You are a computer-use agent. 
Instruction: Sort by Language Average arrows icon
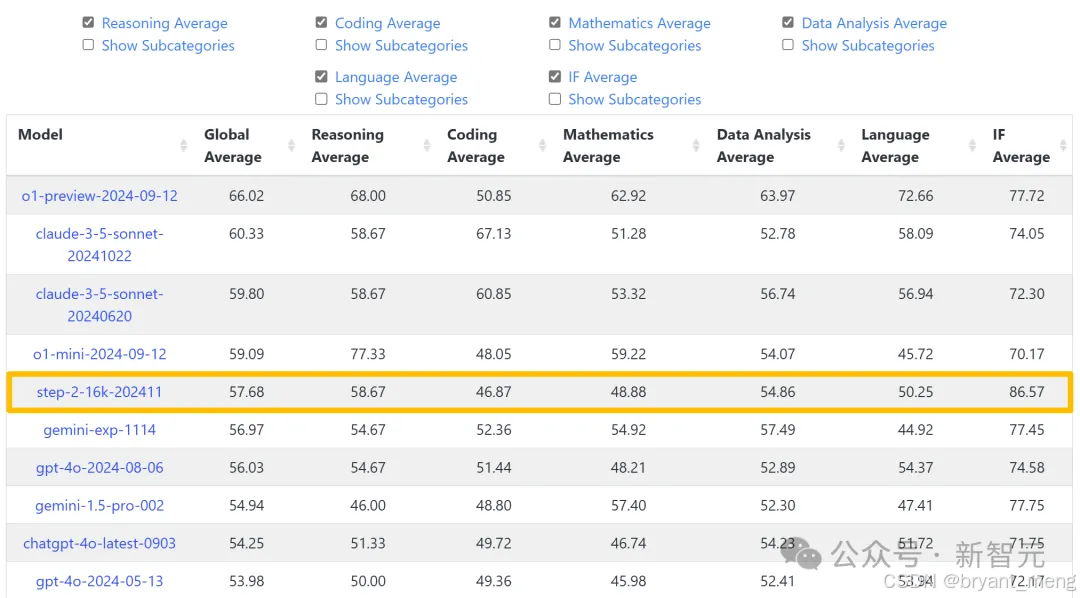click(x=973, y=145)
